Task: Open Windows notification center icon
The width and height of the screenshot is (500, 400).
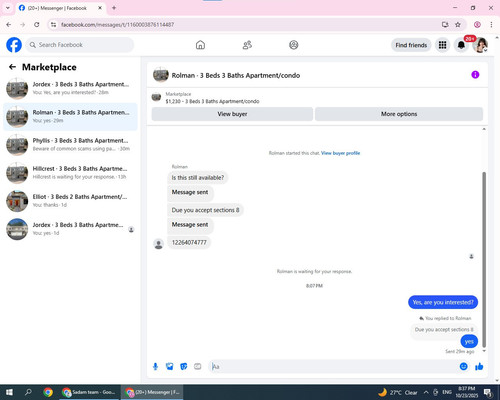Action: point(489,392)
